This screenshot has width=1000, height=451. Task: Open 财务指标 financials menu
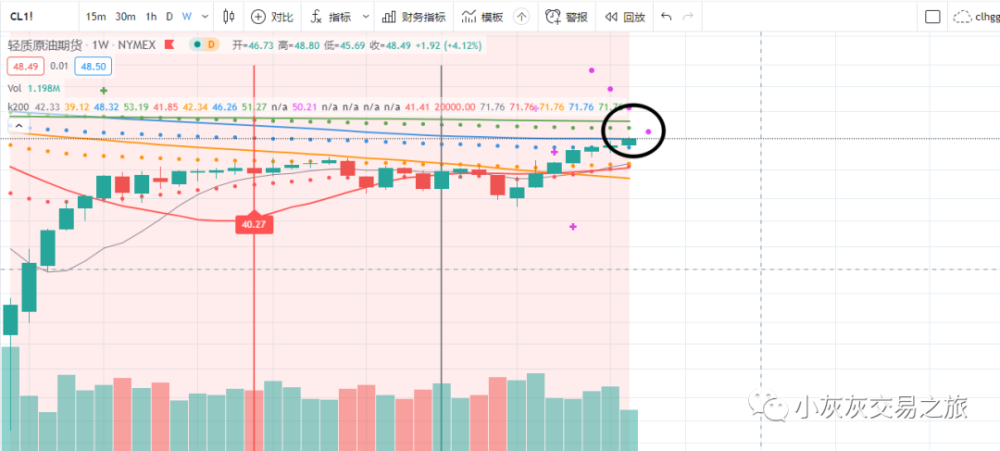pos(414,17)
